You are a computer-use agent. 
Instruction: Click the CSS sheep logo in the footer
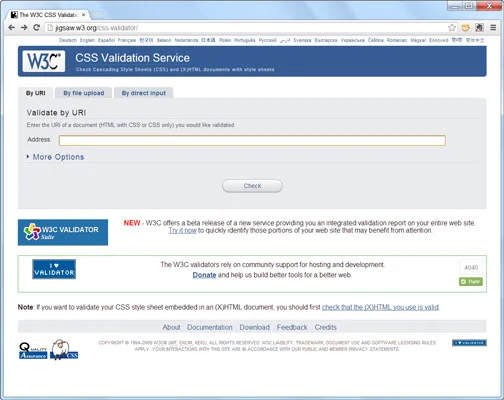pos(64,350)
